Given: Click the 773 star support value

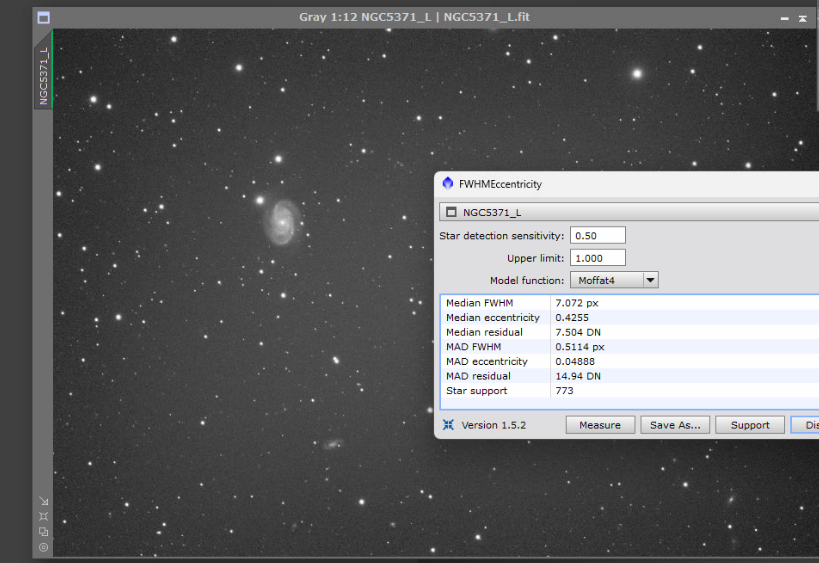Looking at the screenshot, I should (564, 391).
